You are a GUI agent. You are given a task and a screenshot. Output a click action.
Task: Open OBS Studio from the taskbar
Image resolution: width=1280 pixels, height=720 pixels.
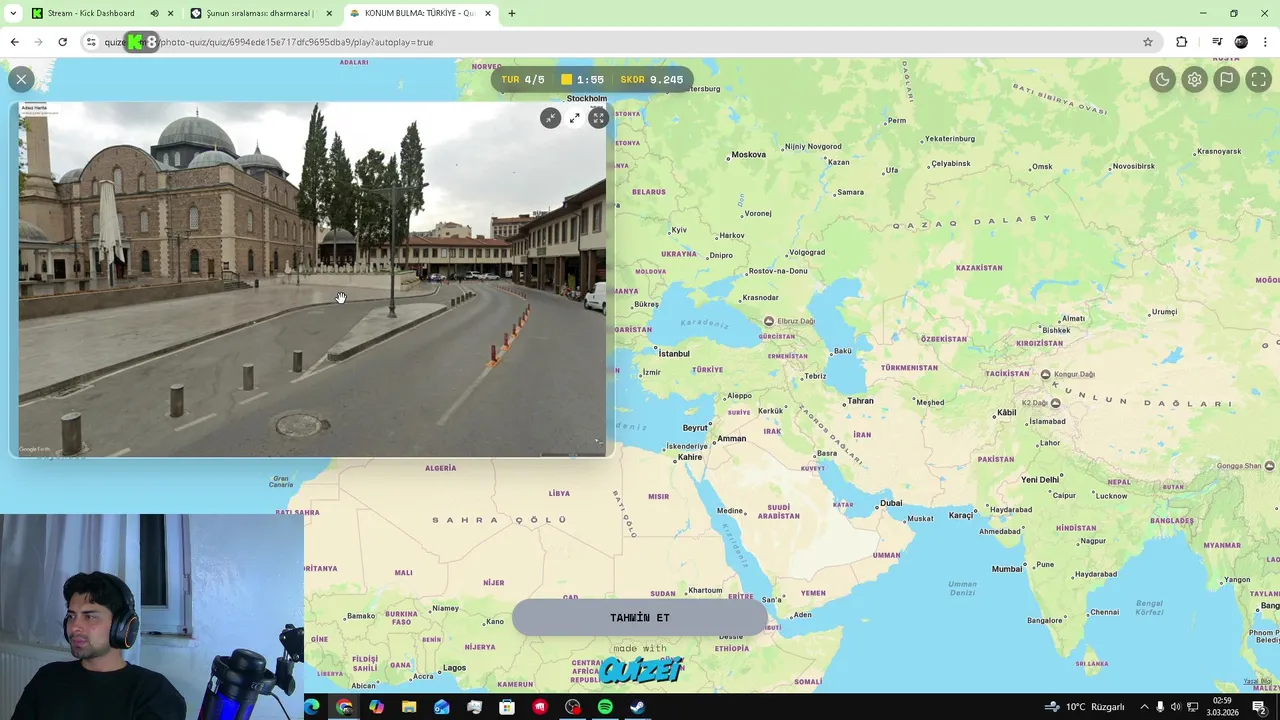click(x=572, y=707)
